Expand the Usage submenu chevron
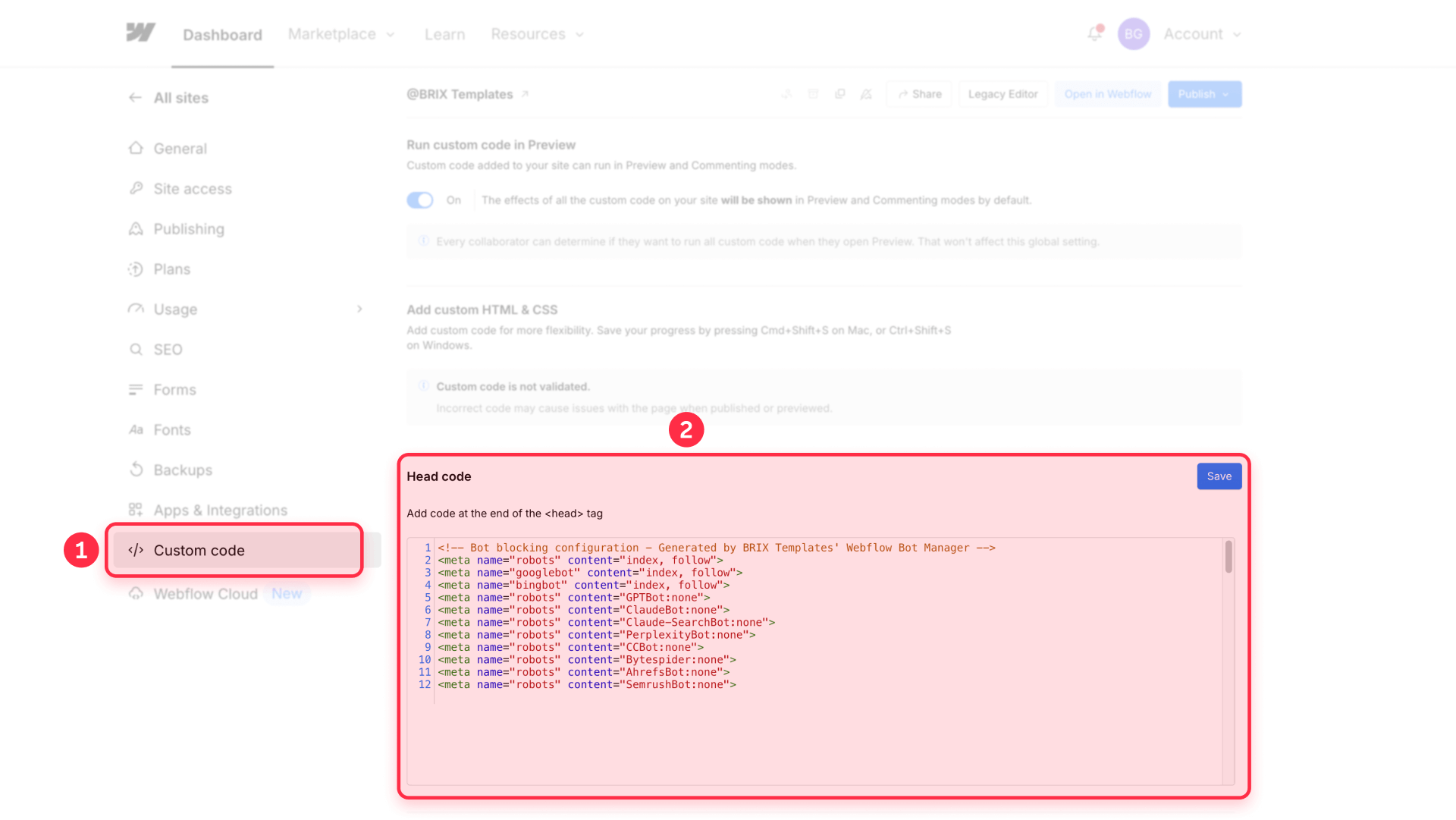Image resolution: width=1456 pixels, height=820 pixels. [359, 309]
